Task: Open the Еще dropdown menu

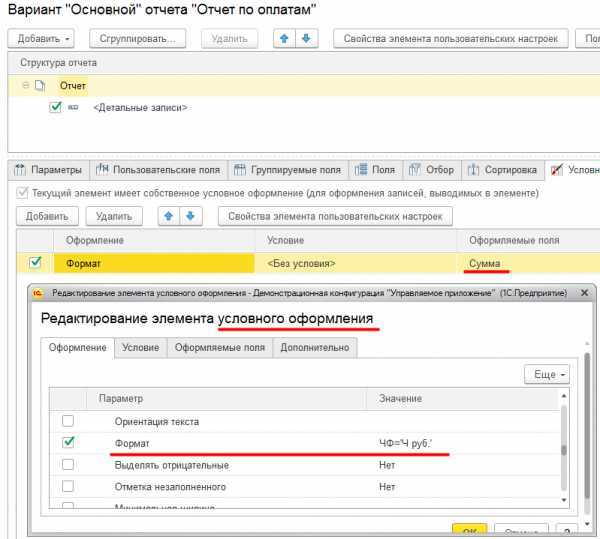Action: pyautogui.click(x=547, y=375)
